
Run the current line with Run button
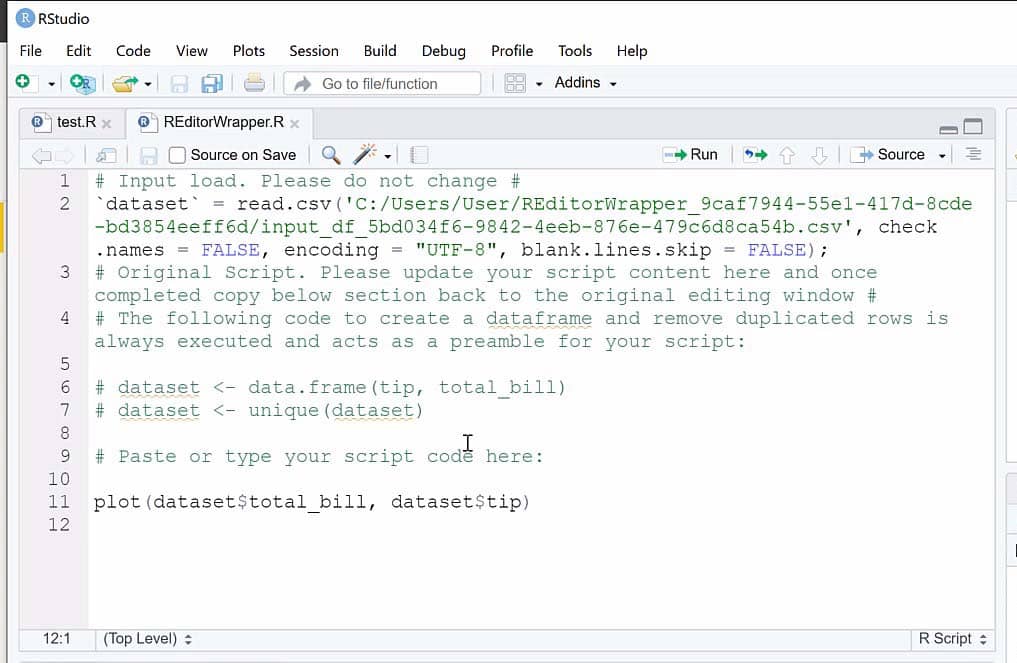(690, 154)
